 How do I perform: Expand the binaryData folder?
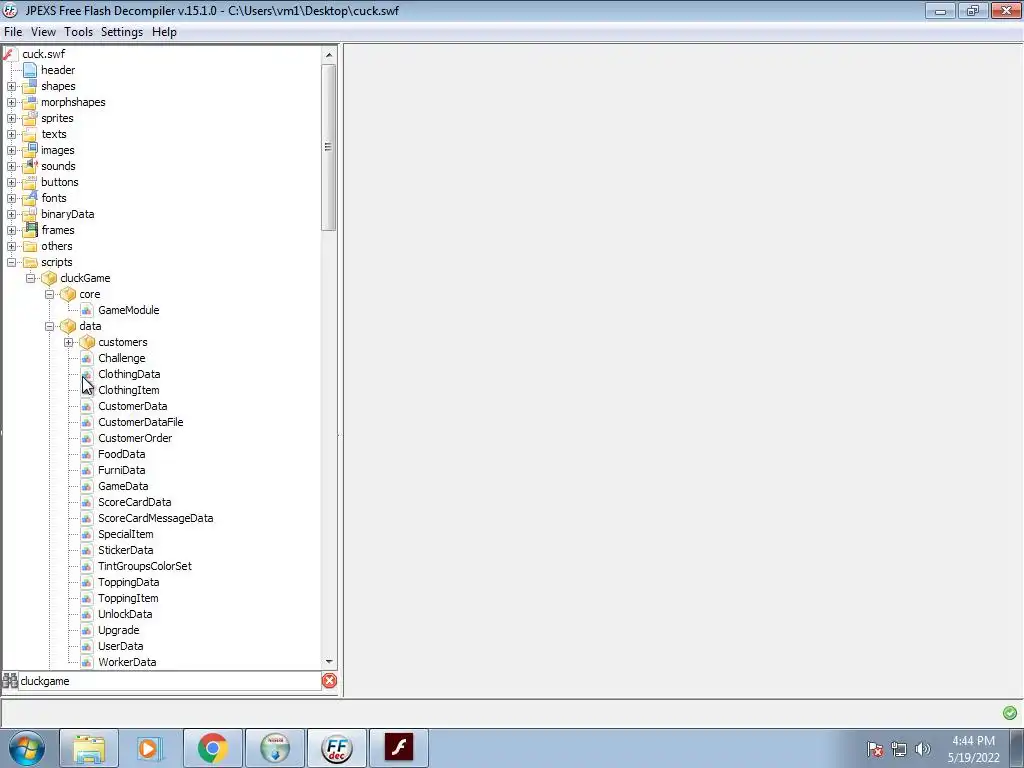pos(12,214)
